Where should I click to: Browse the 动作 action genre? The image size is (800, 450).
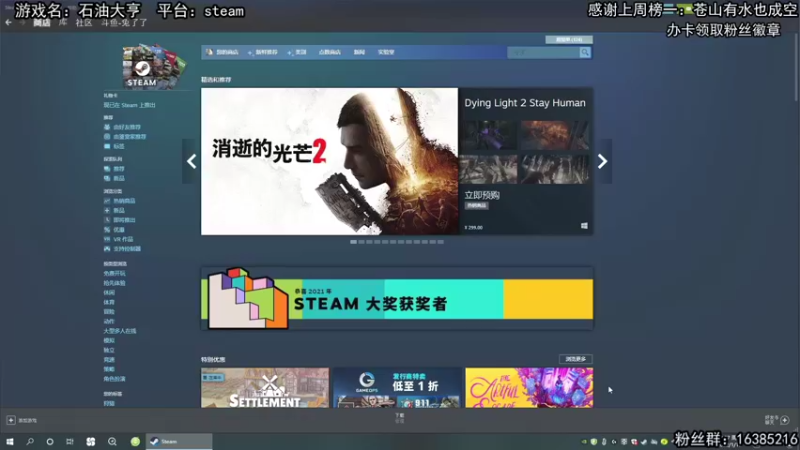(x=109, y=321)
